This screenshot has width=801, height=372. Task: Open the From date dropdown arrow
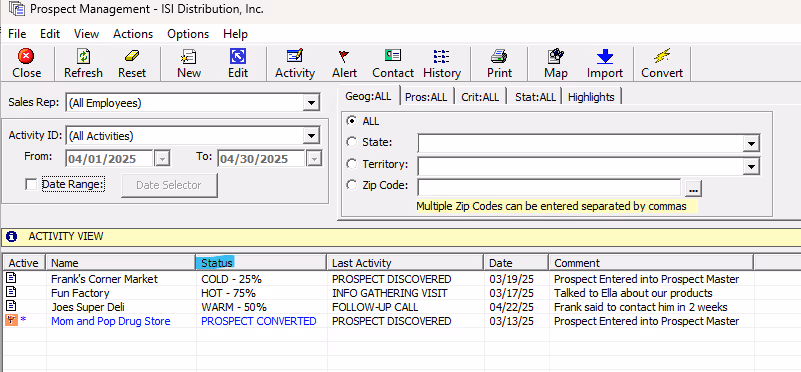tap(162, 159)
